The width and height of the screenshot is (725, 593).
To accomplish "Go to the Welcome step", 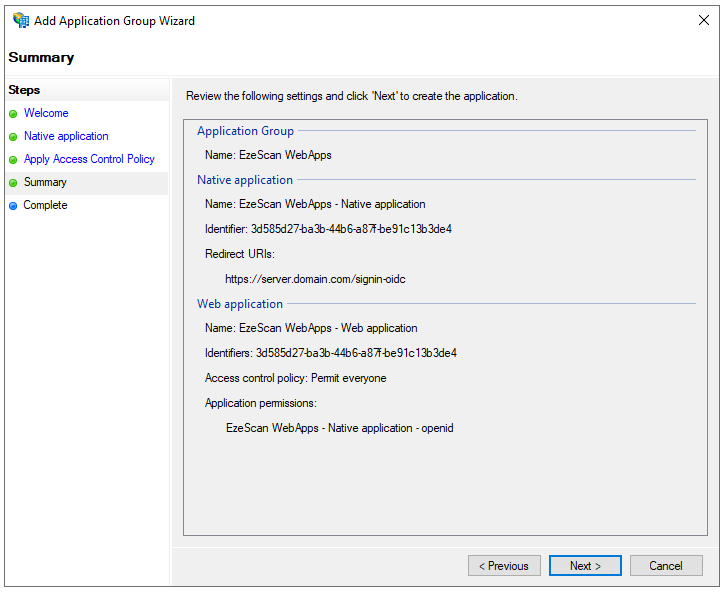I will tap(46, 114).
